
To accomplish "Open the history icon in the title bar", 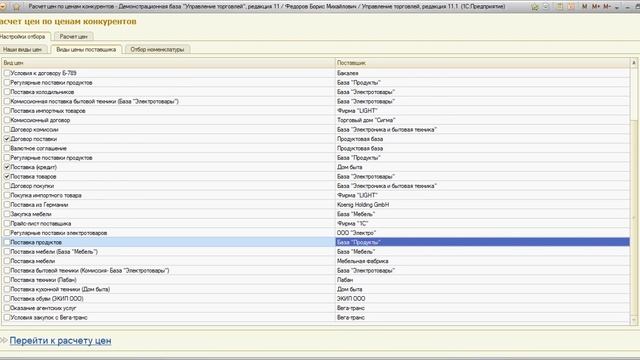I will coord(546,7).
